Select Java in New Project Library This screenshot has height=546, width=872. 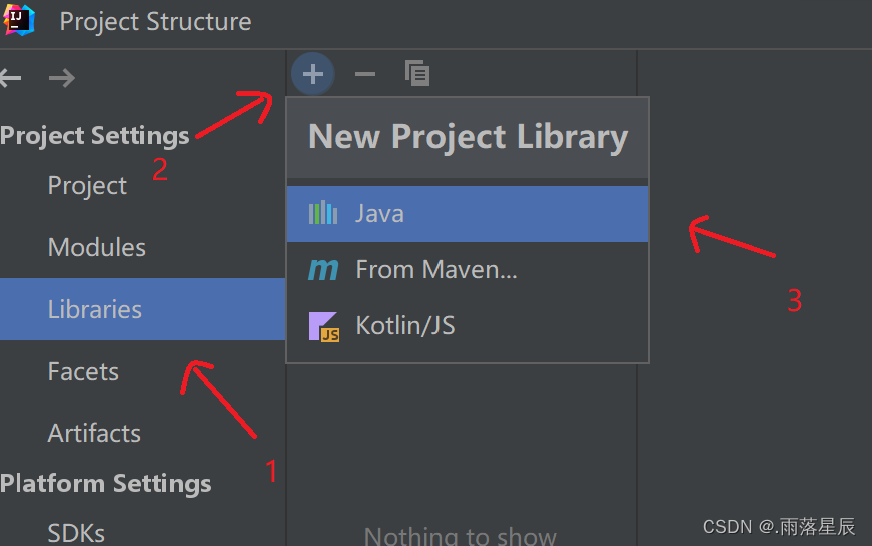click(467, 214)
